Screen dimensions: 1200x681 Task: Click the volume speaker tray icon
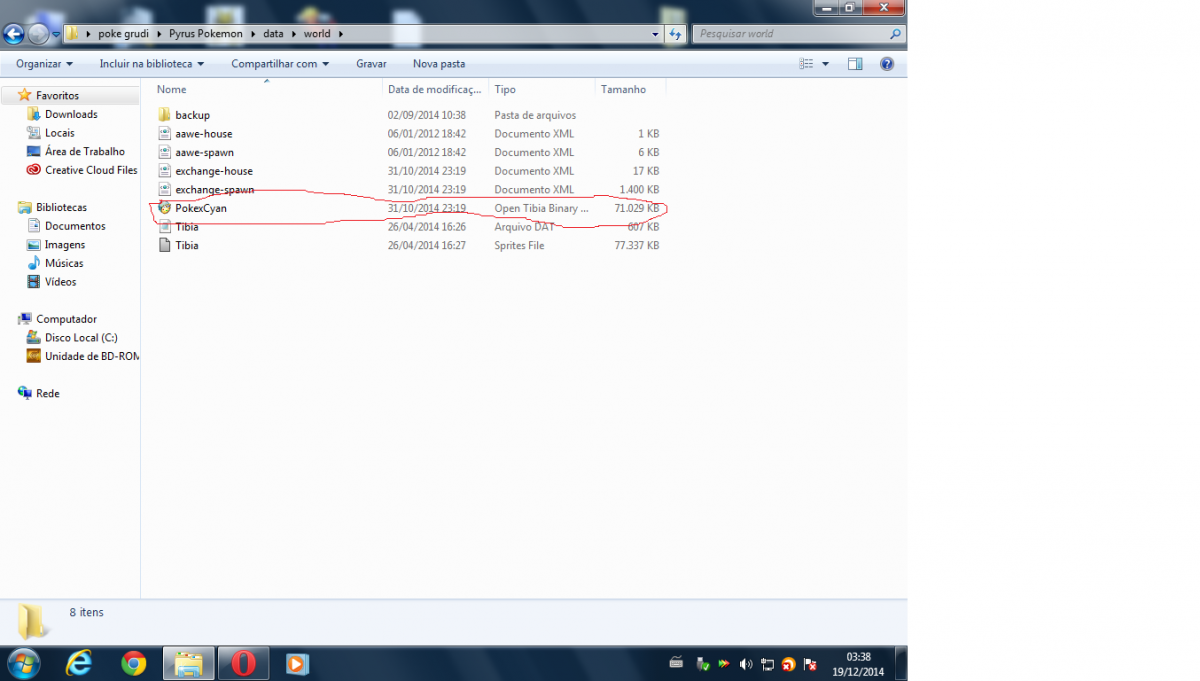(x=746, y=664)
